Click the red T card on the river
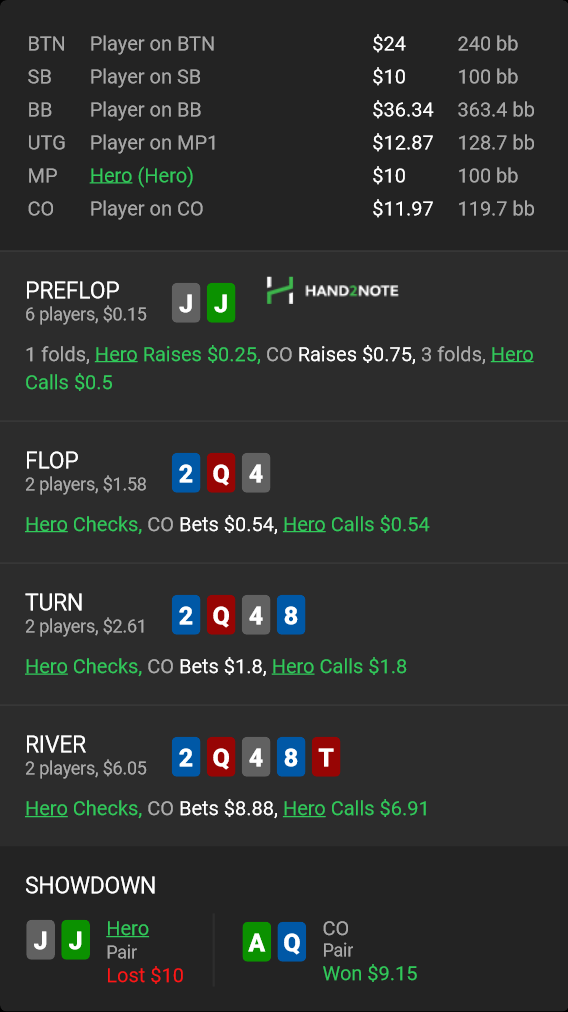This screenshot has height=1012, width=568. [325, 757]
